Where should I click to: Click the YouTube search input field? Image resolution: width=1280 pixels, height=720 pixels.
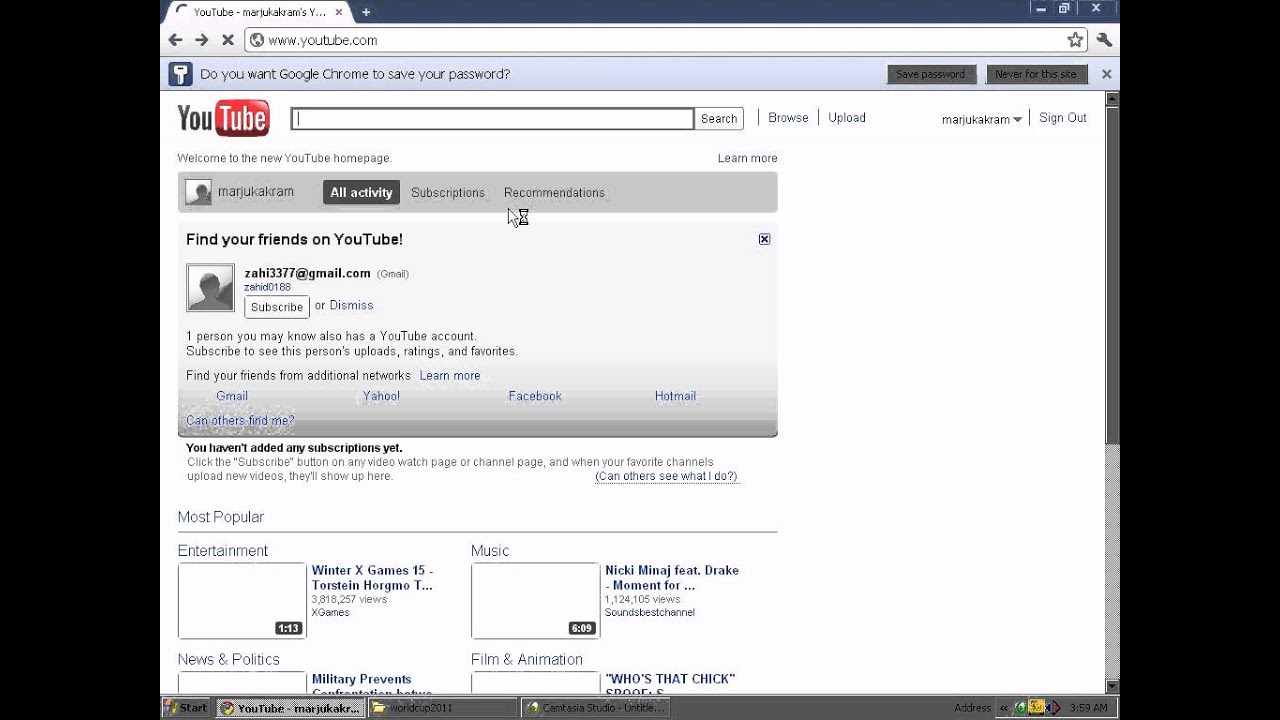tap(492, 119)
